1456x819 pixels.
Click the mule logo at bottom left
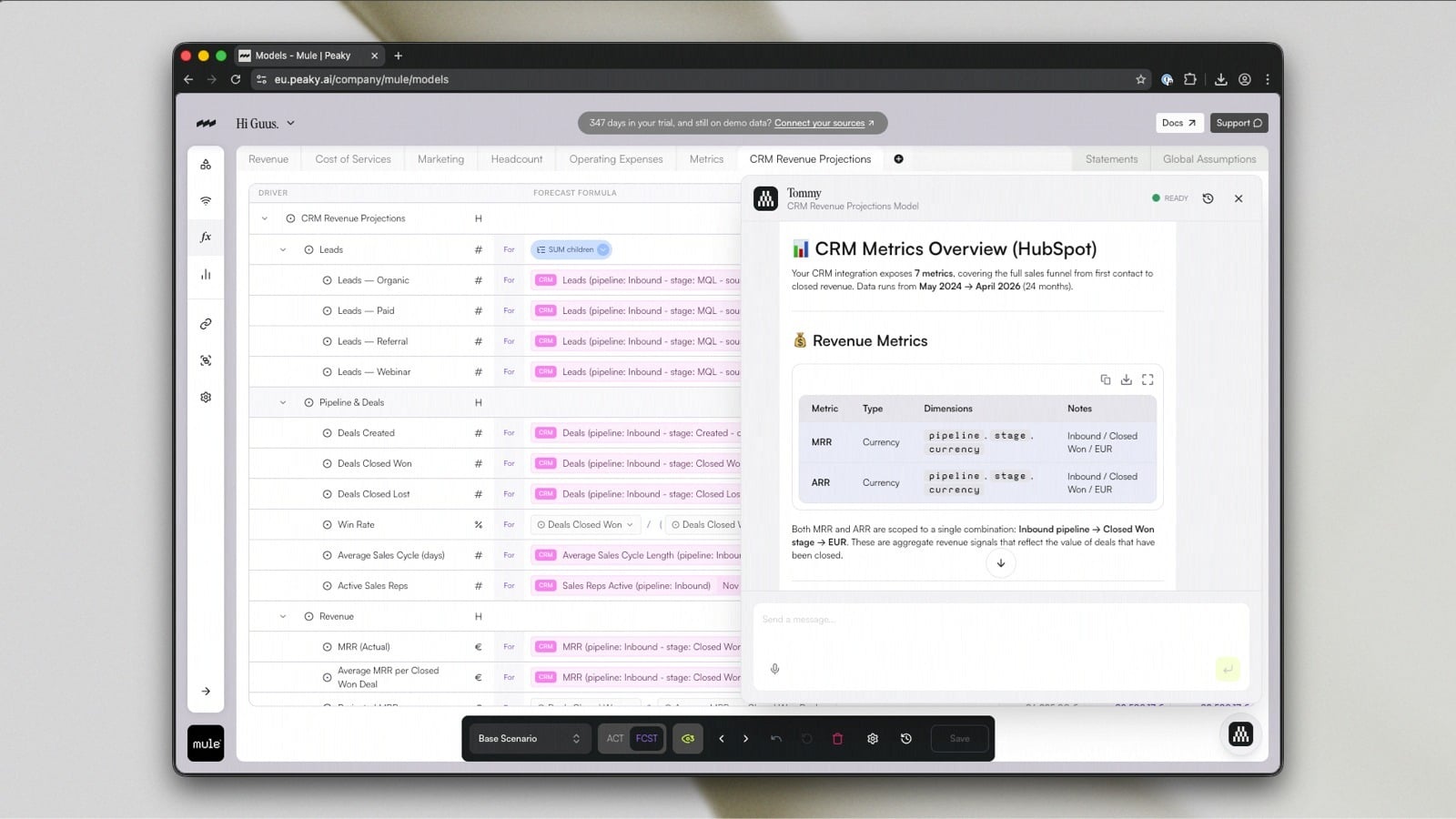[206, 743]
